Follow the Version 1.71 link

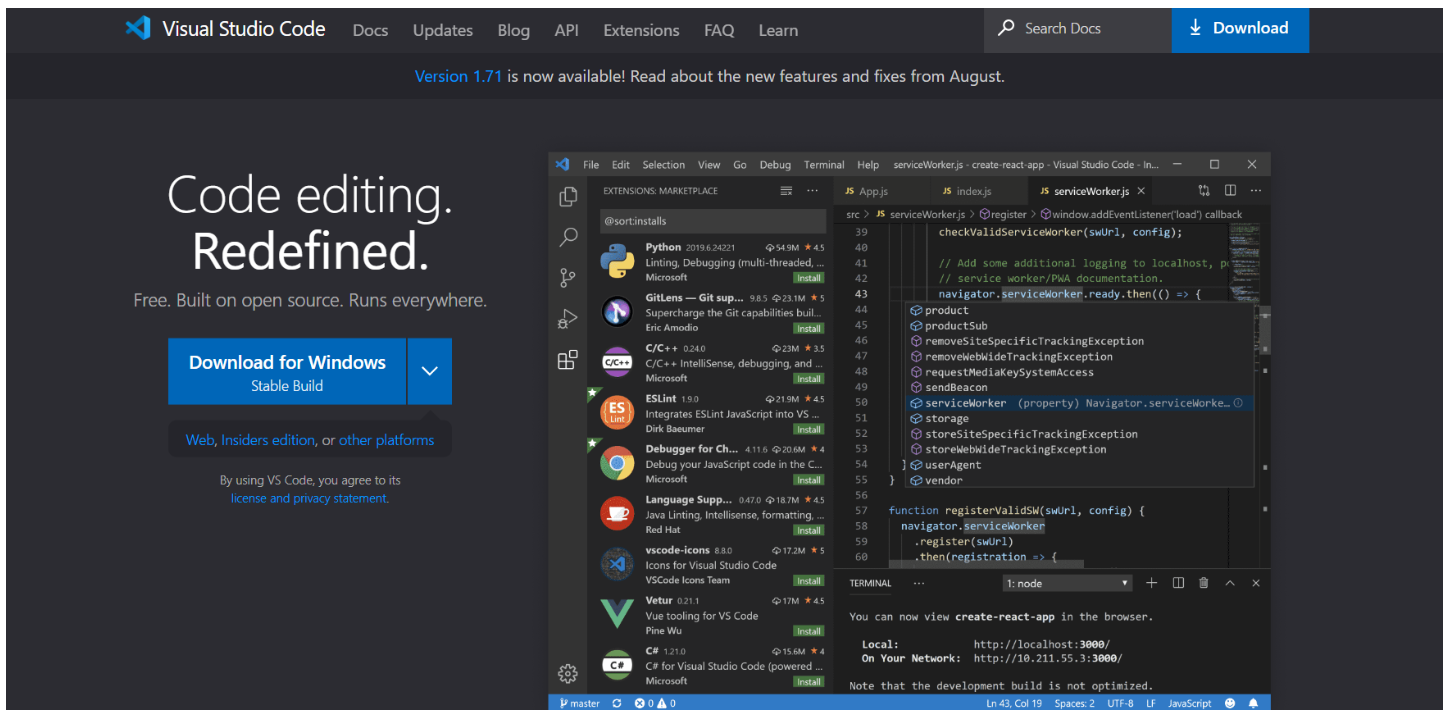coord(458,76)
